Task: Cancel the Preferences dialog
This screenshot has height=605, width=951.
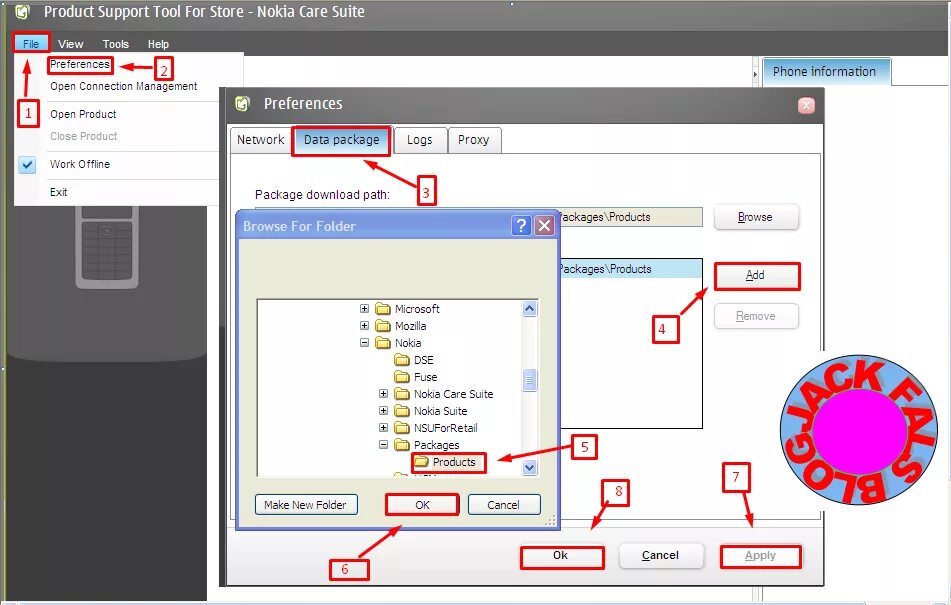Action: click(660, 555)
